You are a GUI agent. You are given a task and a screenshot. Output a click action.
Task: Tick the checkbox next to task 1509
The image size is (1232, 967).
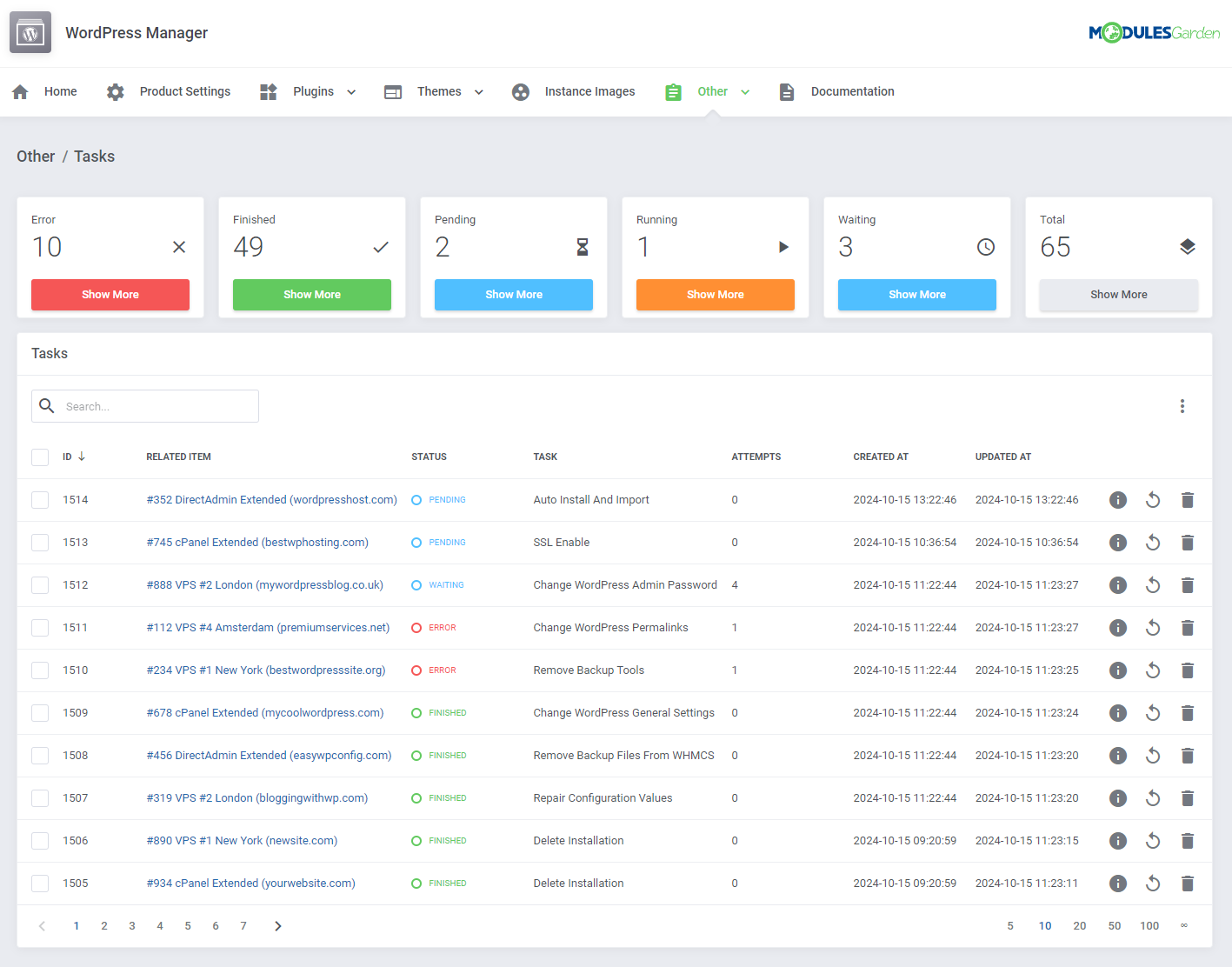[x=39, y=712]
